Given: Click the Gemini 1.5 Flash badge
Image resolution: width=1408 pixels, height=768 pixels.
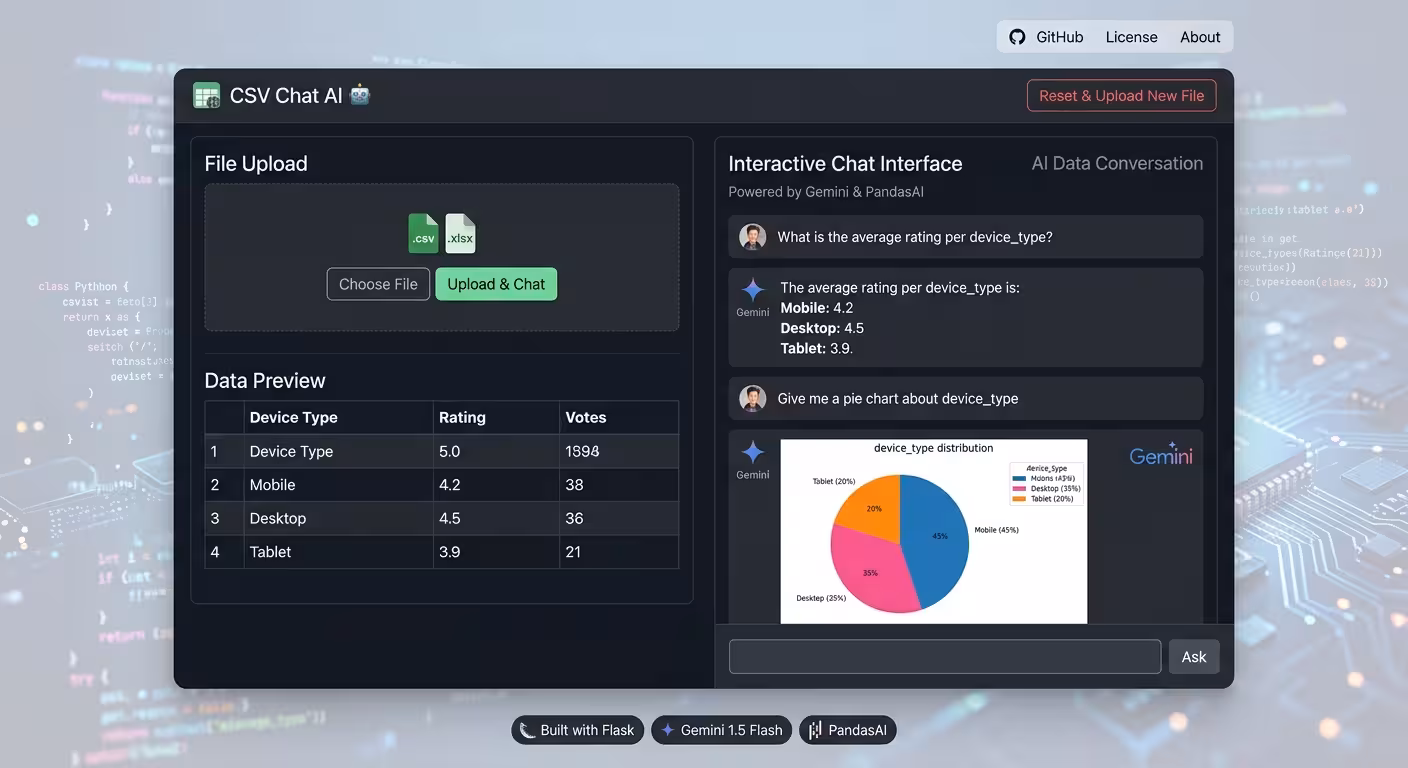Looking at the screenshot, I should click(x=722, y=730).
